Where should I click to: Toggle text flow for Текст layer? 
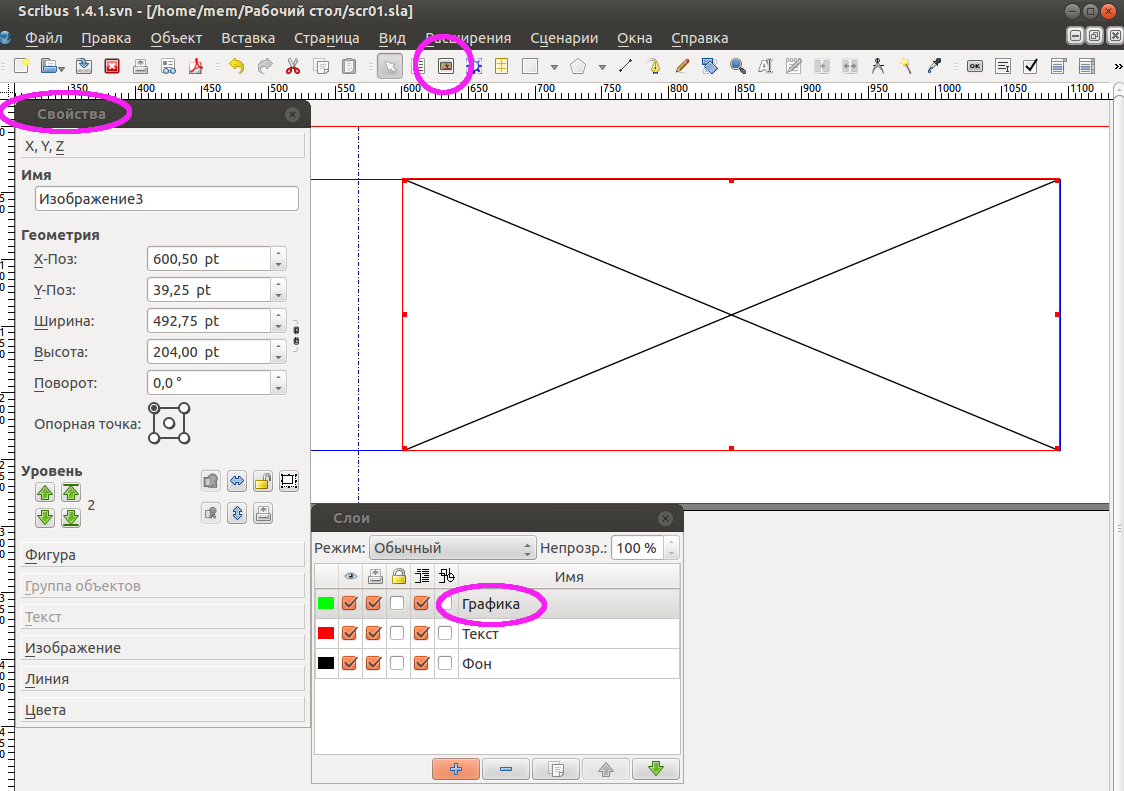coord(422,633)
